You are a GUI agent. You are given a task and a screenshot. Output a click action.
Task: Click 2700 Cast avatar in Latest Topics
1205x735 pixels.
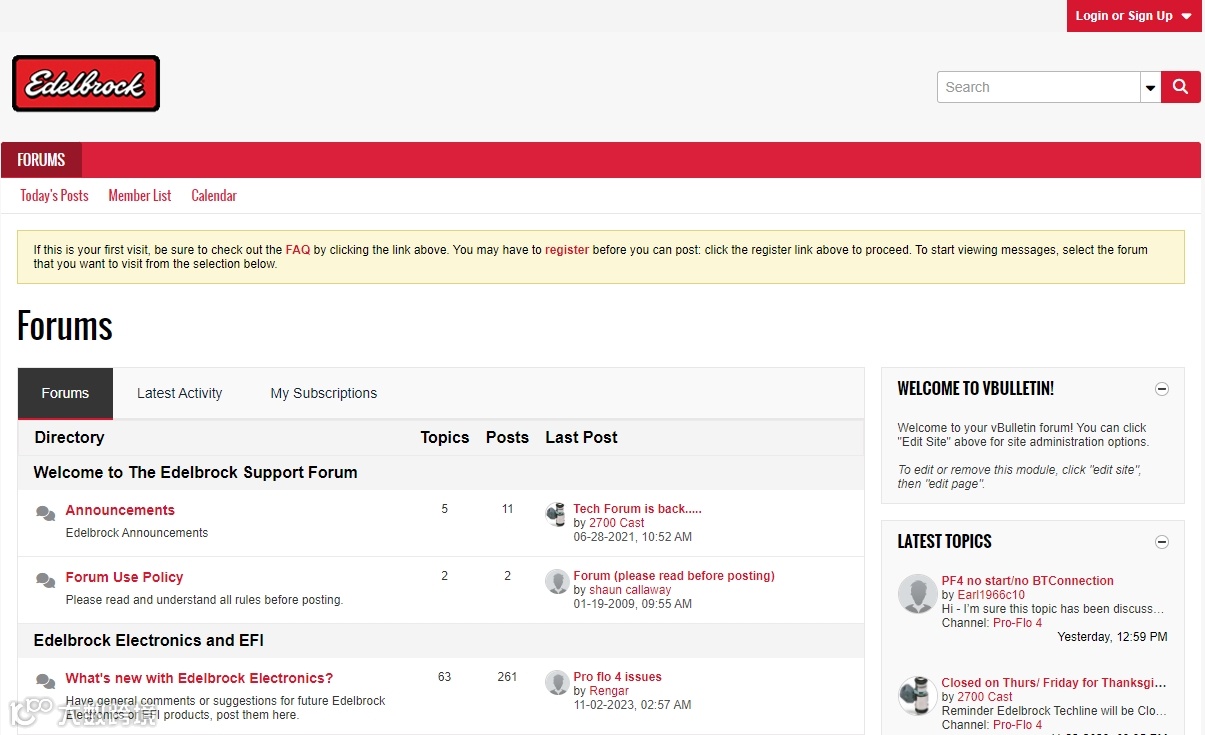click(917, 696)
